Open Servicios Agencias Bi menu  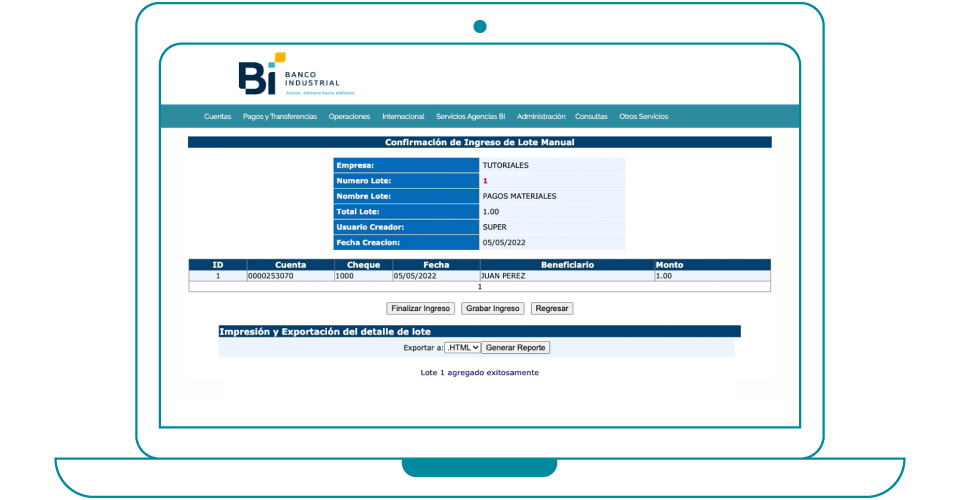click(x=470, y=117)
